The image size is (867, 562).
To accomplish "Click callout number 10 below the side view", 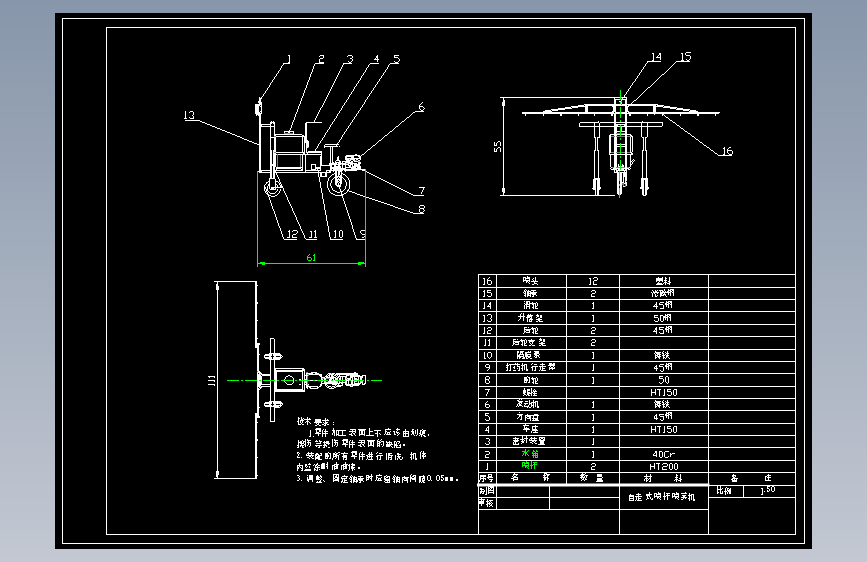I will point(337,235).
